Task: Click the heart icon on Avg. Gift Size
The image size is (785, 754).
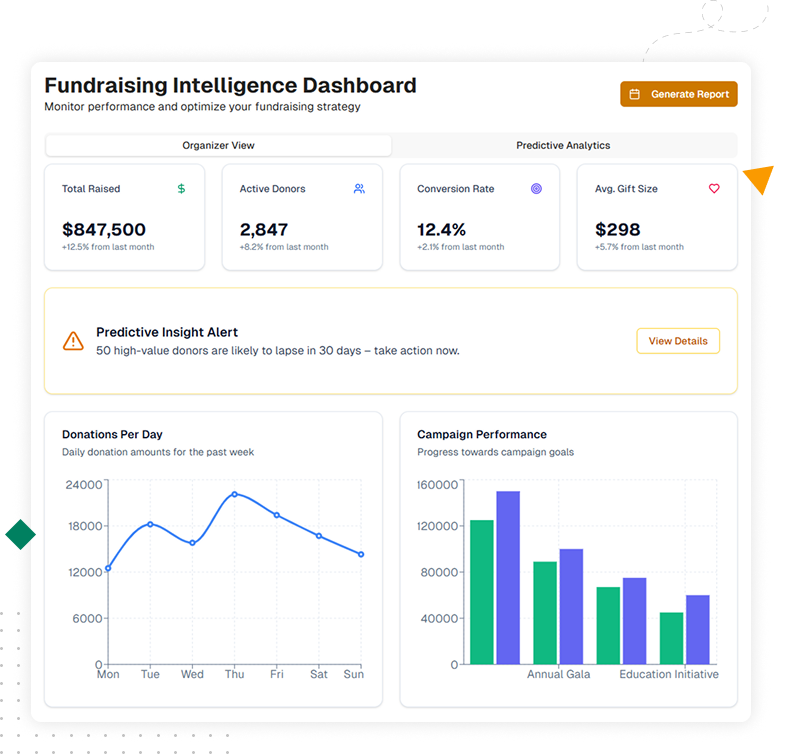Action: pyautogui.click(x=714, y=188)
